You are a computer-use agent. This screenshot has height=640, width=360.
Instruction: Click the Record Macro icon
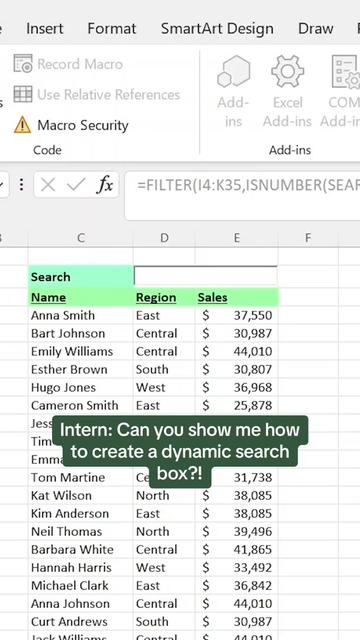(x=23, y=64)
